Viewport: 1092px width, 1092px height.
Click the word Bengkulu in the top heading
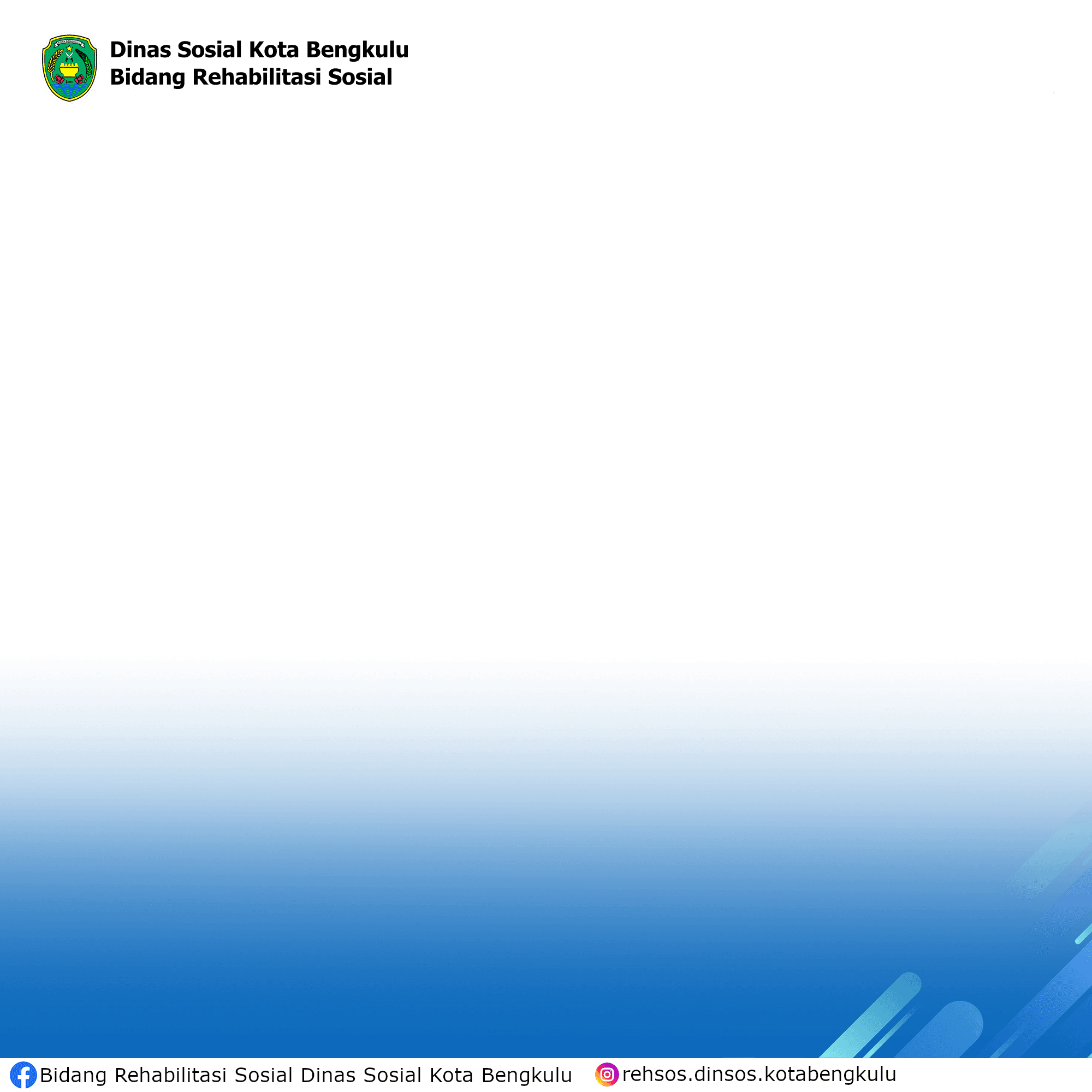[x=357, y=50]
